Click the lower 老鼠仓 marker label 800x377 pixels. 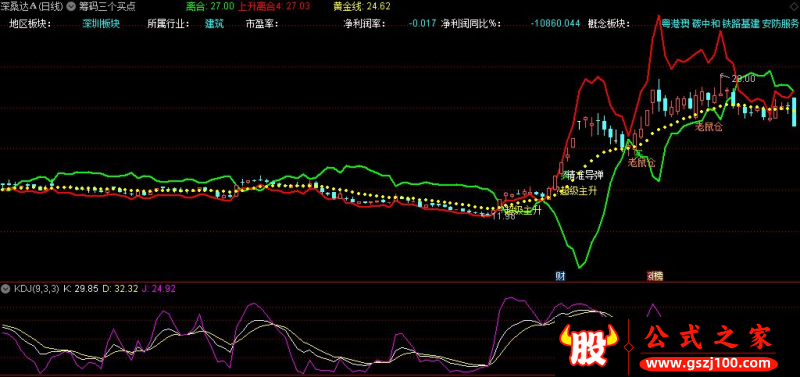click(x=641, y=163)
